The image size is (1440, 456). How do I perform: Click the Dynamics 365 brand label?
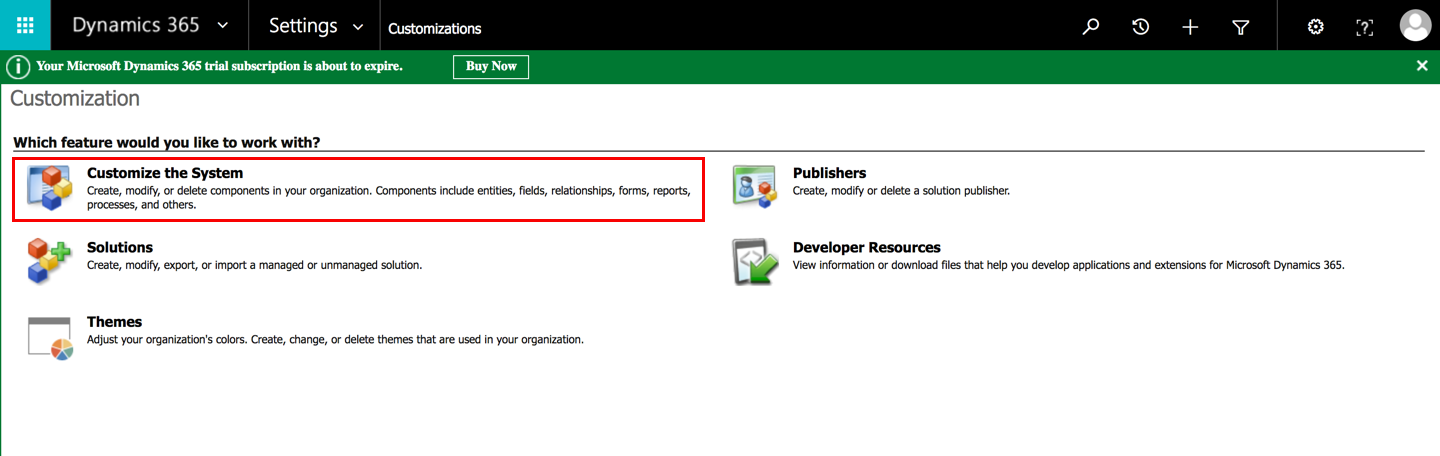[135, 26]
